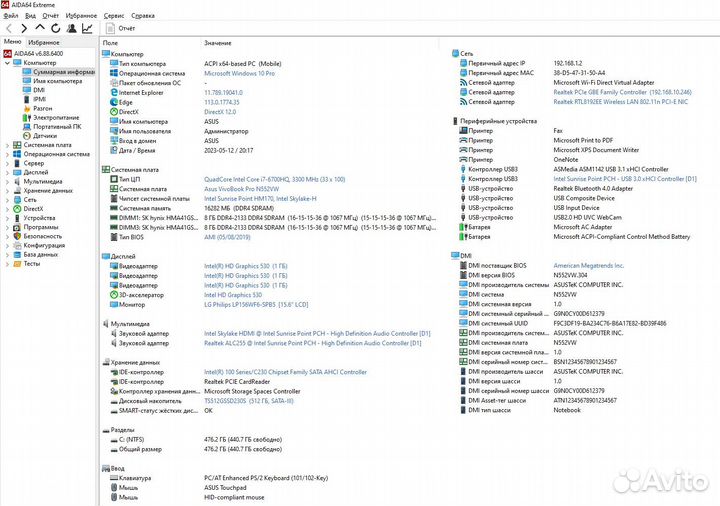Click the Edge row icon
Viewport: 720px width, 506px height.
(114, 102)
